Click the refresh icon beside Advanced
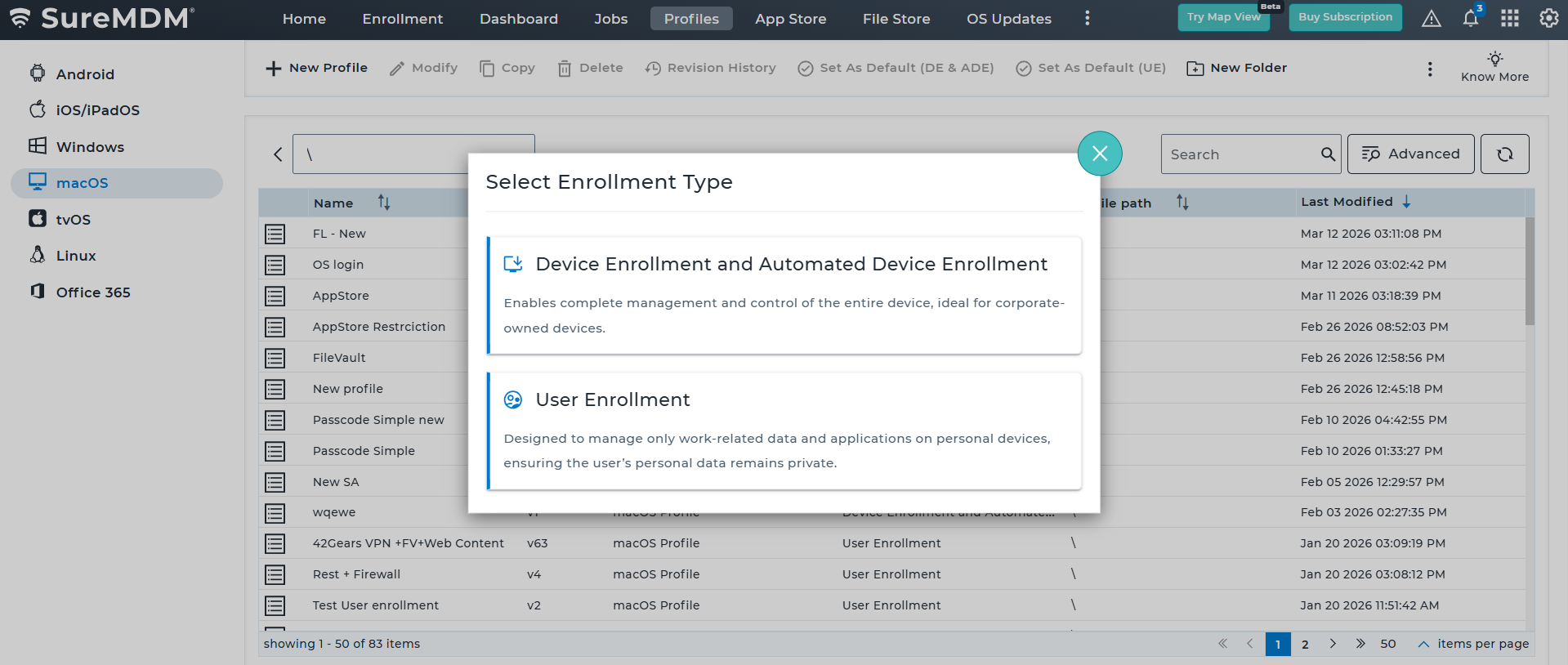Viewport: 1568px width, 665px height. pos(1504,154)
